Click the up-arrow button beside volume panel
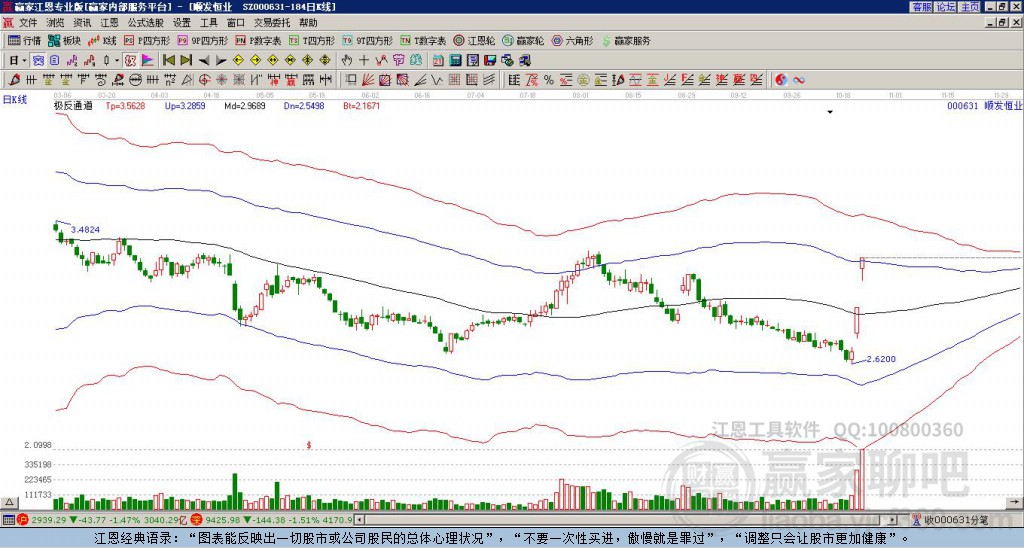 click(9, 502)
